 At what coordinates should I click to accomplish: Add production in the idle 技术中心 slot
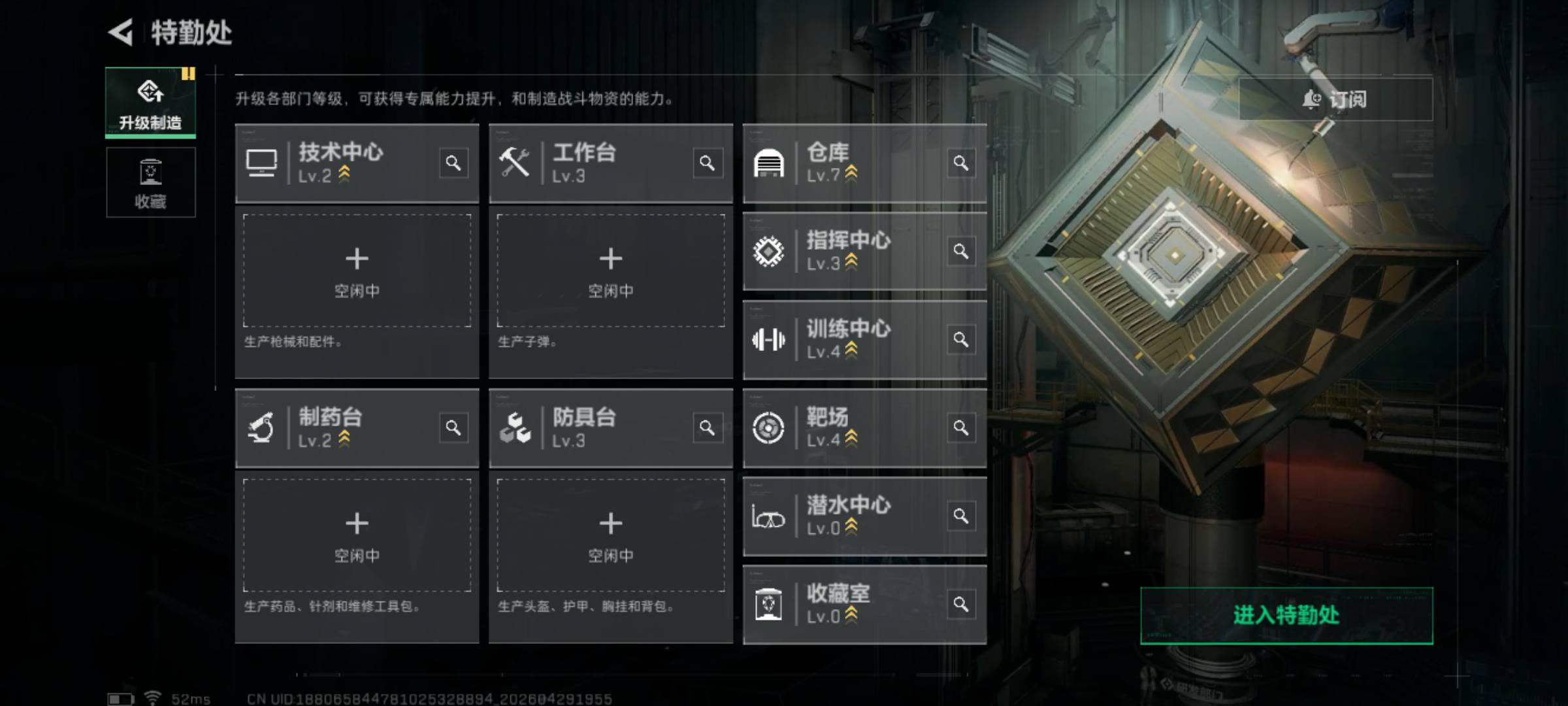pyautogui.click(x=357, y=271)
